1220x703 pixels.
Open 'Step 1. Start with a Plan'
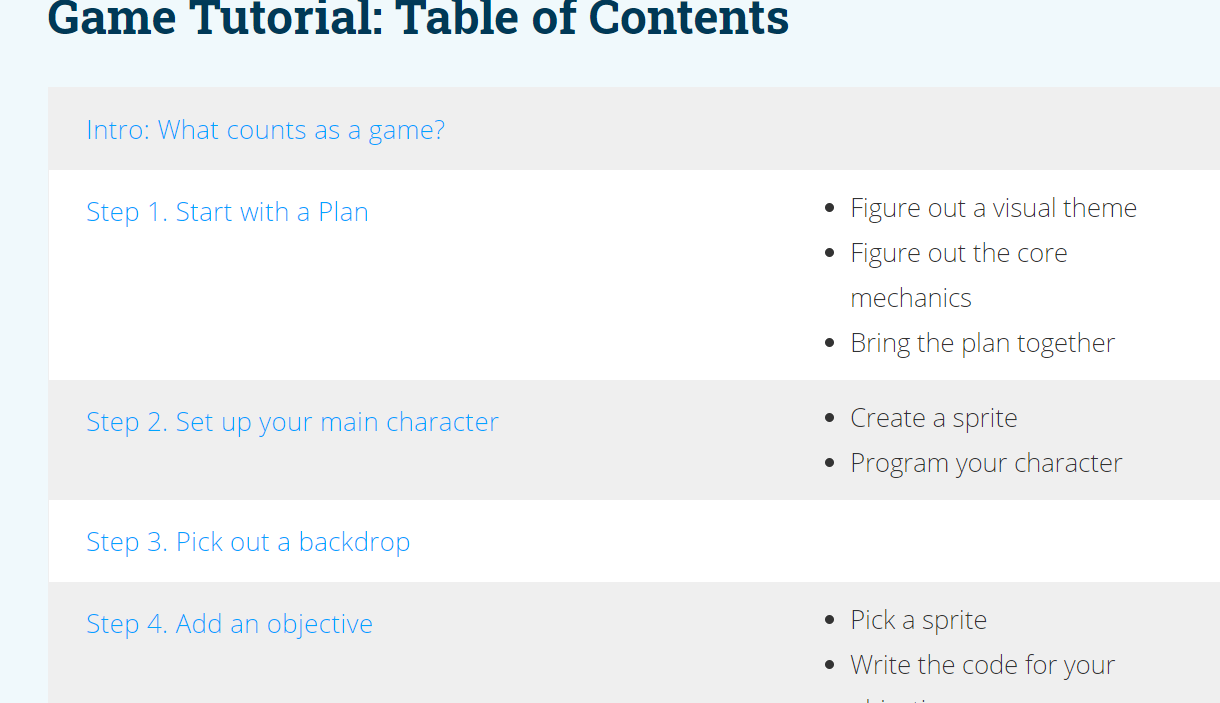pyautogui.click(x=227, y=212)
